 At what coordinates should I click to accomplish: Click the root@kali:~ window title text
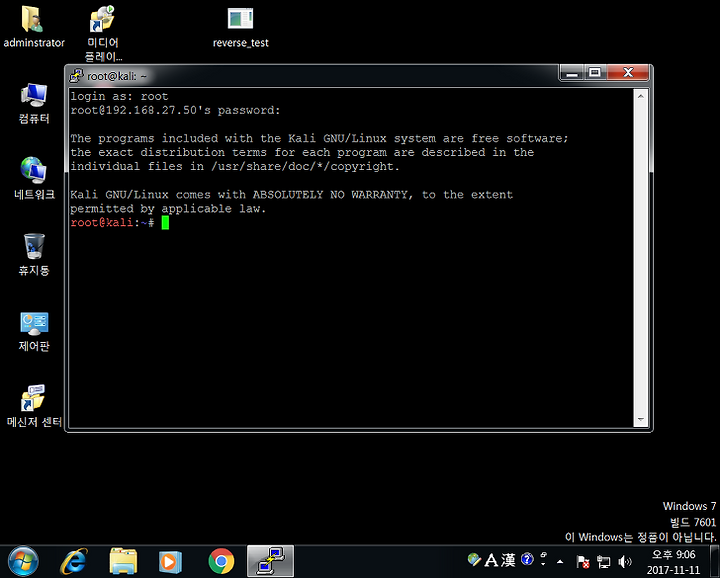tap(117, 76)
